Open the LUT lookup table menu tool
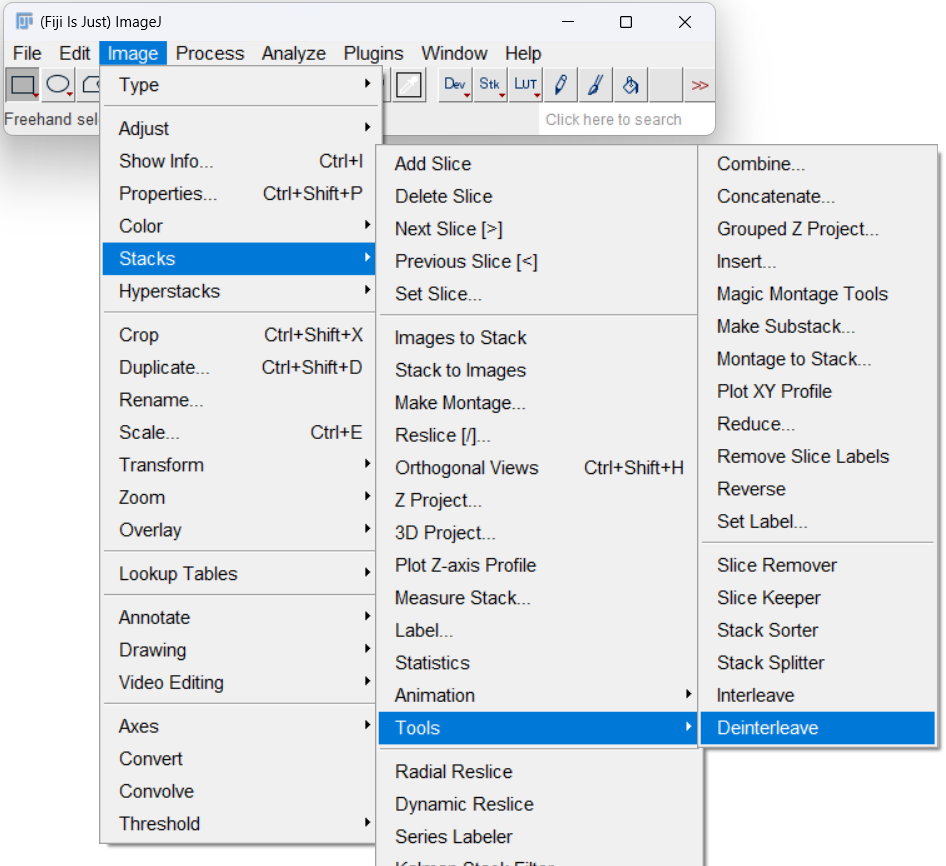 pos(525,85)
